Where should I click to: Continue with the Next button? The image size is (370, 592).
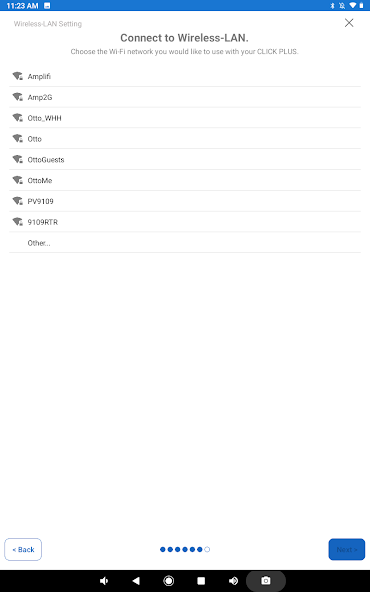(x=347, y=549)
